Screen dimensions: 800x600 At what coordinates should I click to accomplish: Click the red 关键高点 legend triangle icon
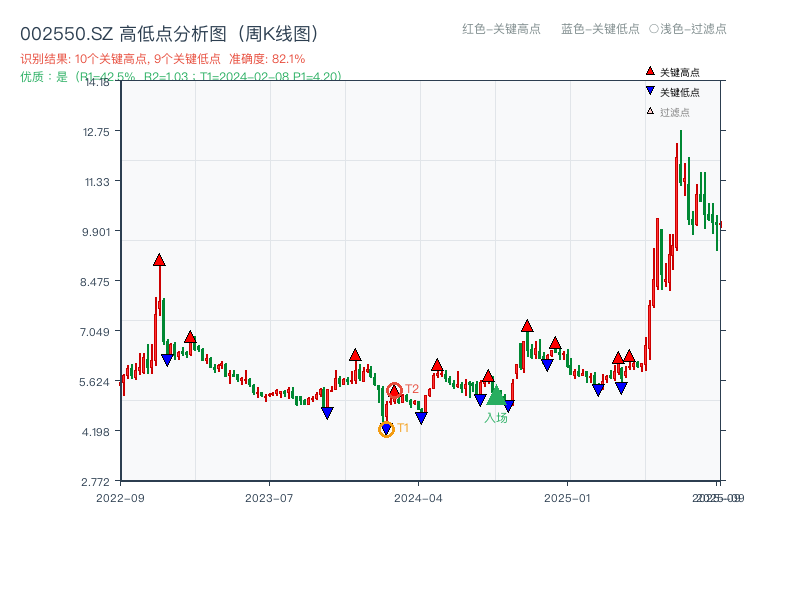648,71
